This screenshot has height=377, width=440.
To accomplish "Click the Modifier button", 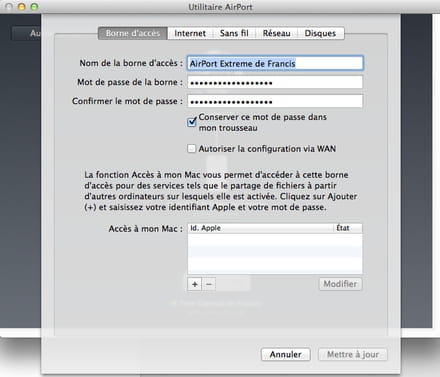I will [340, 284].
